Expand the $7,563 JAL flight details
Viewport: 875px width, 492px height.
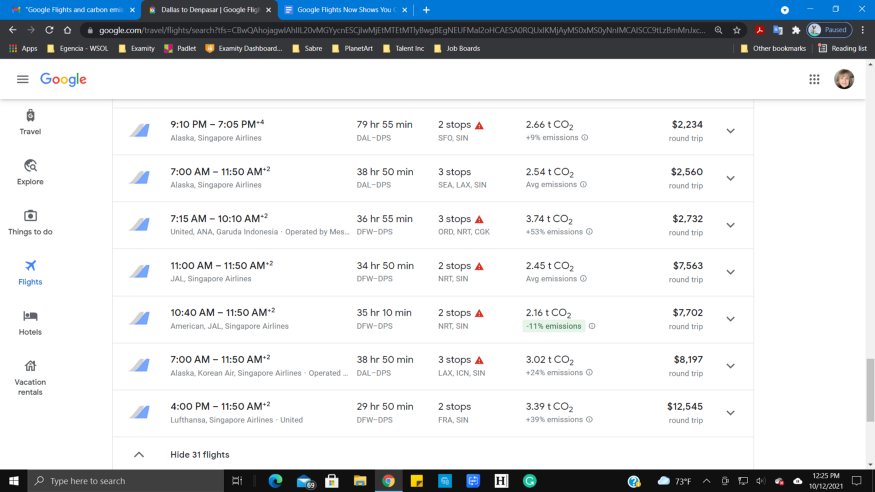[730, 272]
